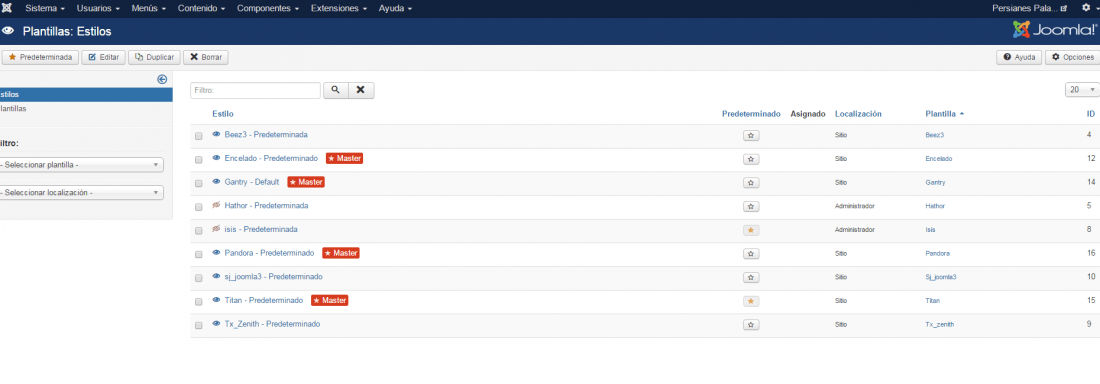
Task: Click the Joomla logo icon in the top bar
Action: (7, 8)
